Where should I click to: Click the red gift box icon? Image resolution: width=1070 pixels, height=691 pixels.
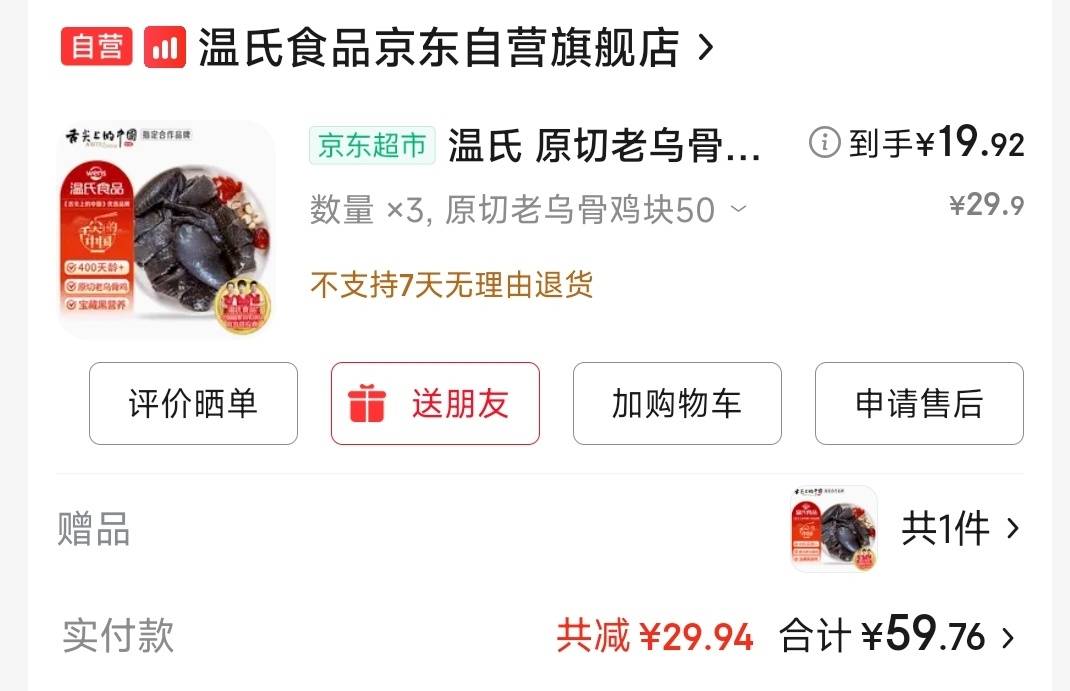366,403
